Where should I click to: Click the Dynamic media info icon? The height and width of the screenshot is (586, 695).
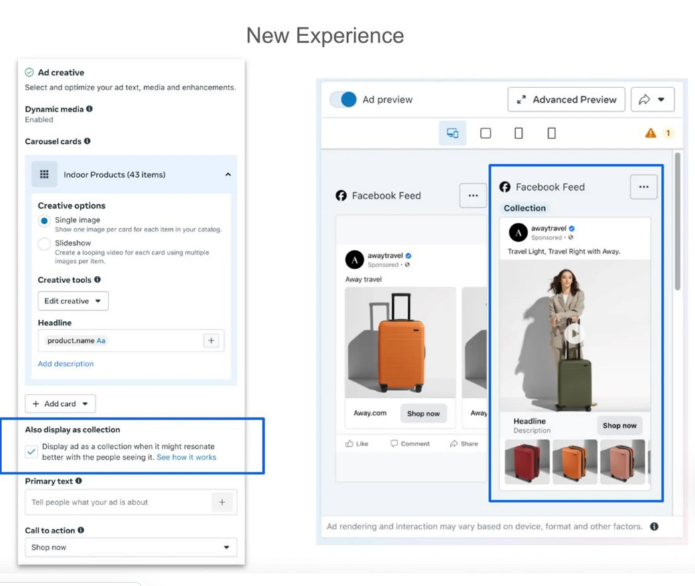point(90,109)
